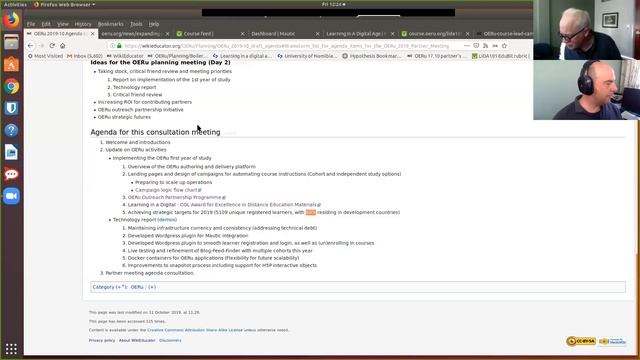The image size is (640, 360).
Task: Bookmark this page with the star icon
Action: (x=504, y=46)
